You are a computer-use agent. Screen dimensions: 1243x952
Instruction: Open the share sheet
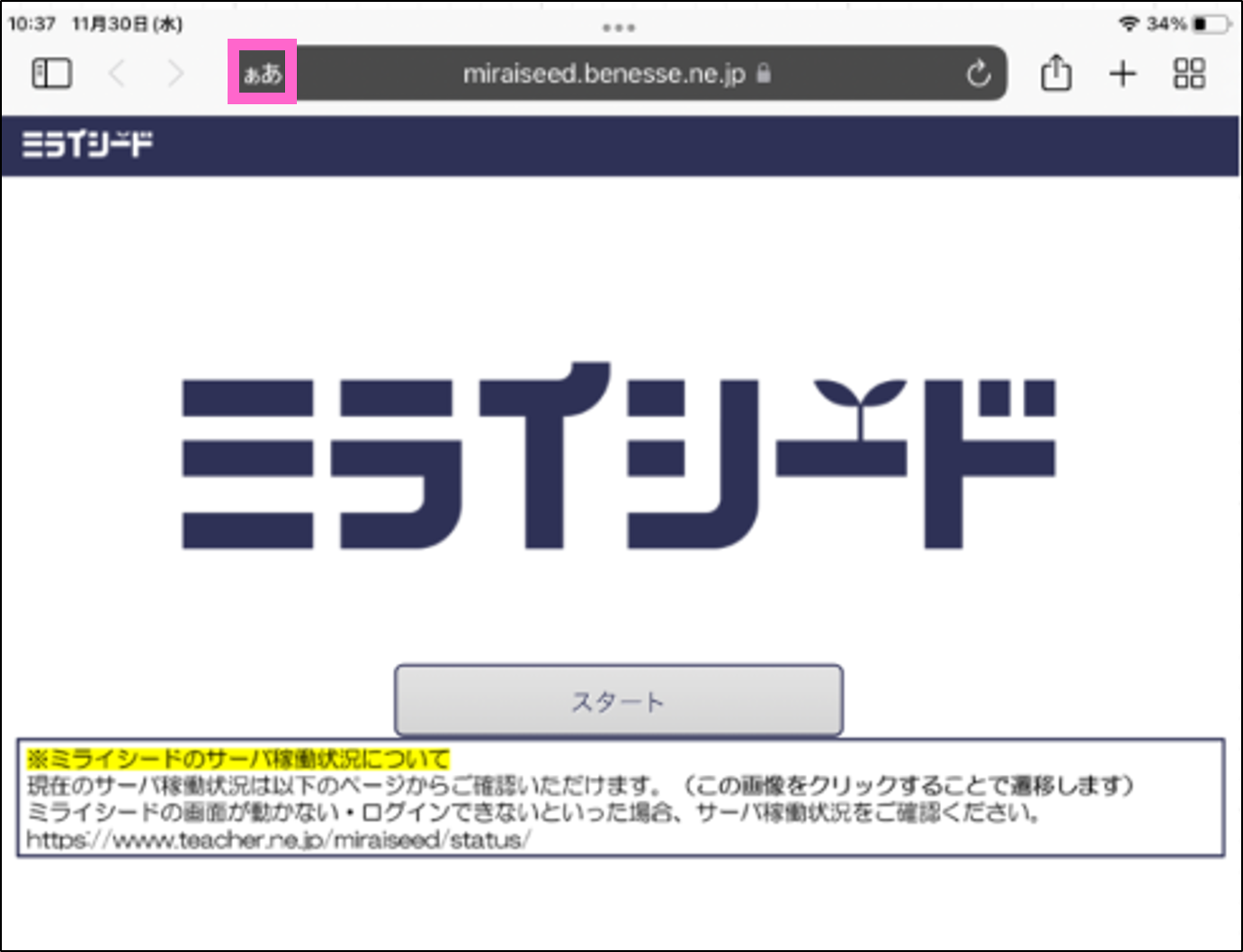(x=1056, y=73)
